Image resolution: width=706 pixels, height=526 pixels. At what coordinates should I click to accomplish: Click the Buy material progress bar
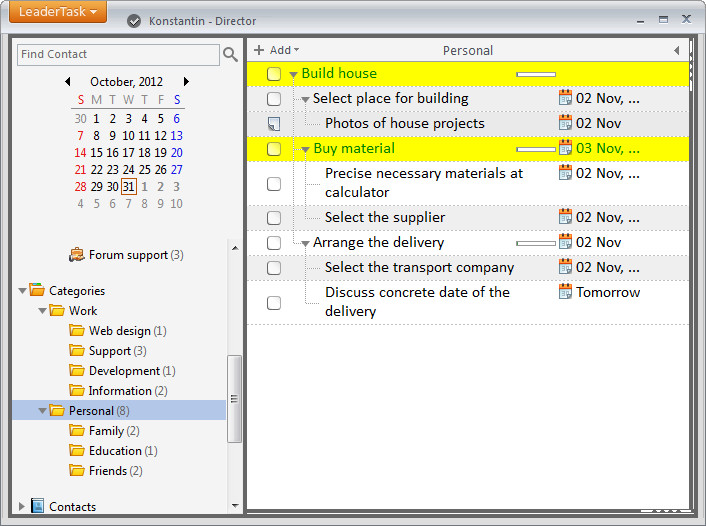pyautogui.click(x=536, y=149)
